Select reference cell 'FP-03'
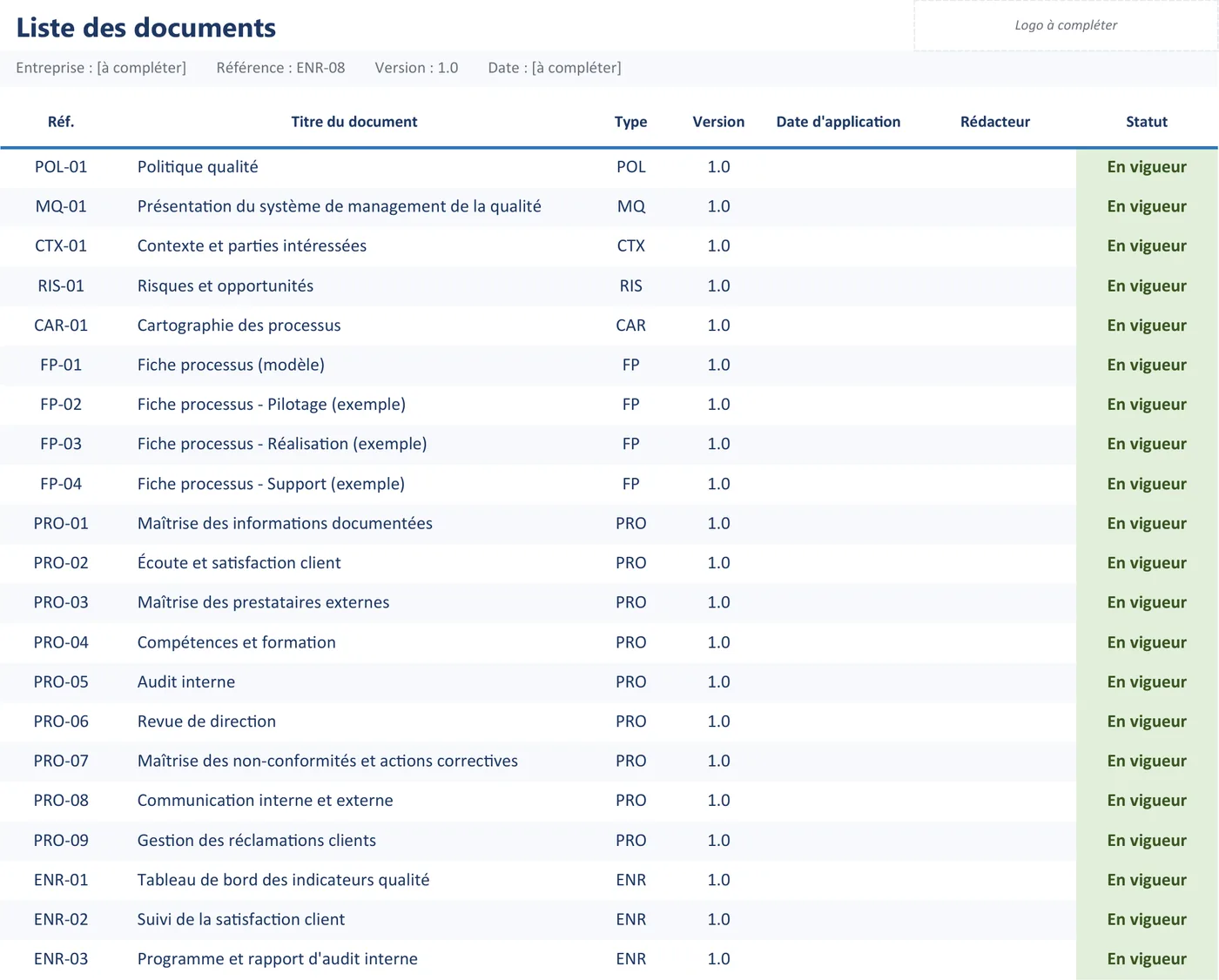This screenshot has width=1219, height=980. click(x=61, y=444)
